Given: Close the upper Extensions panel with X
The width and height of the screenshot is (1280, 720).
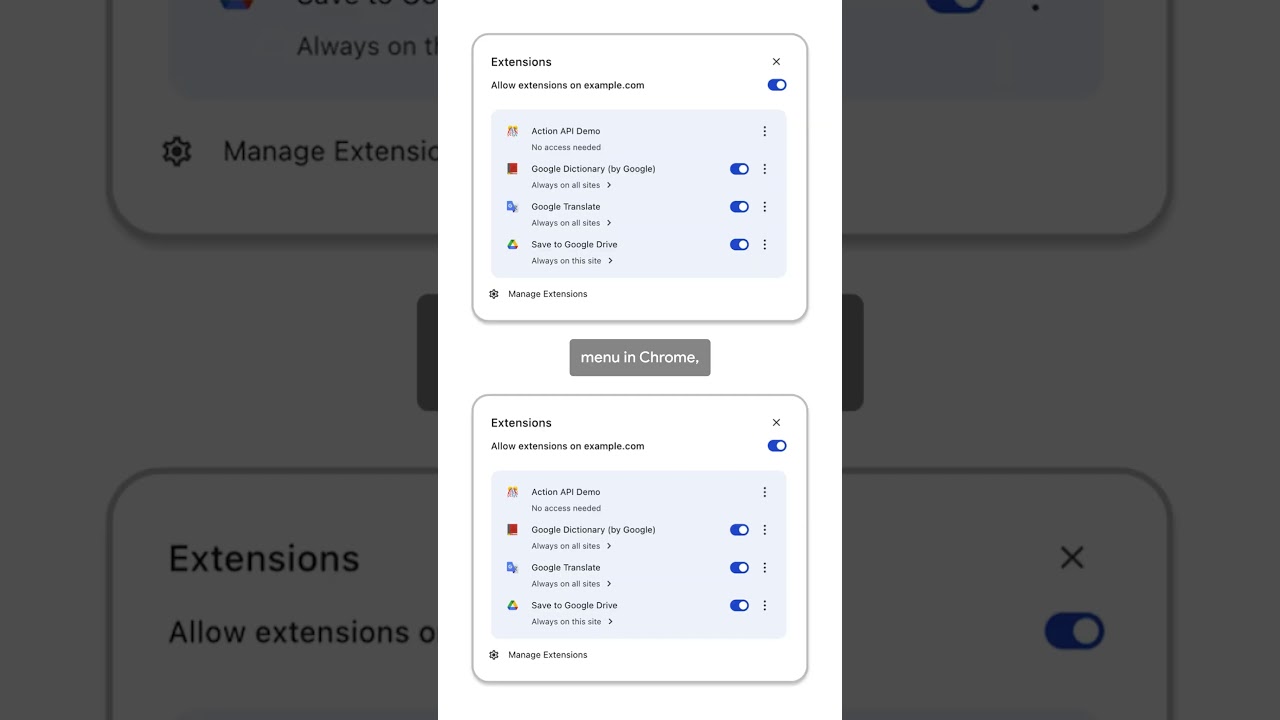Looking at the screenshot, I should (776, 62).
